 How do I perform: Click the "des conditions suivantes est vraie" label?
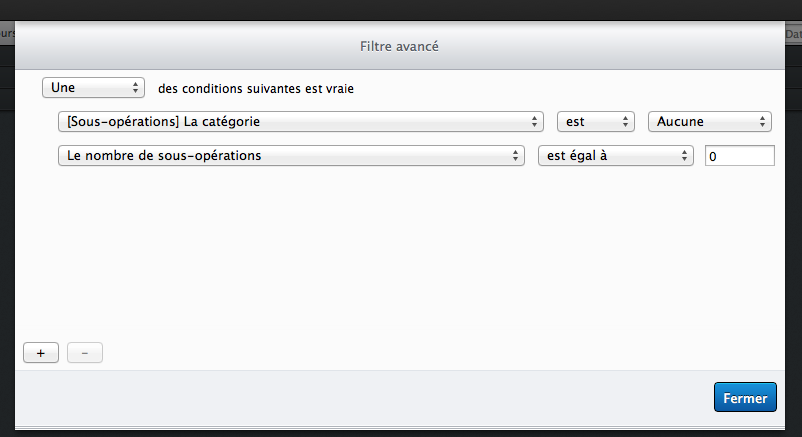[x=256, y=89]
